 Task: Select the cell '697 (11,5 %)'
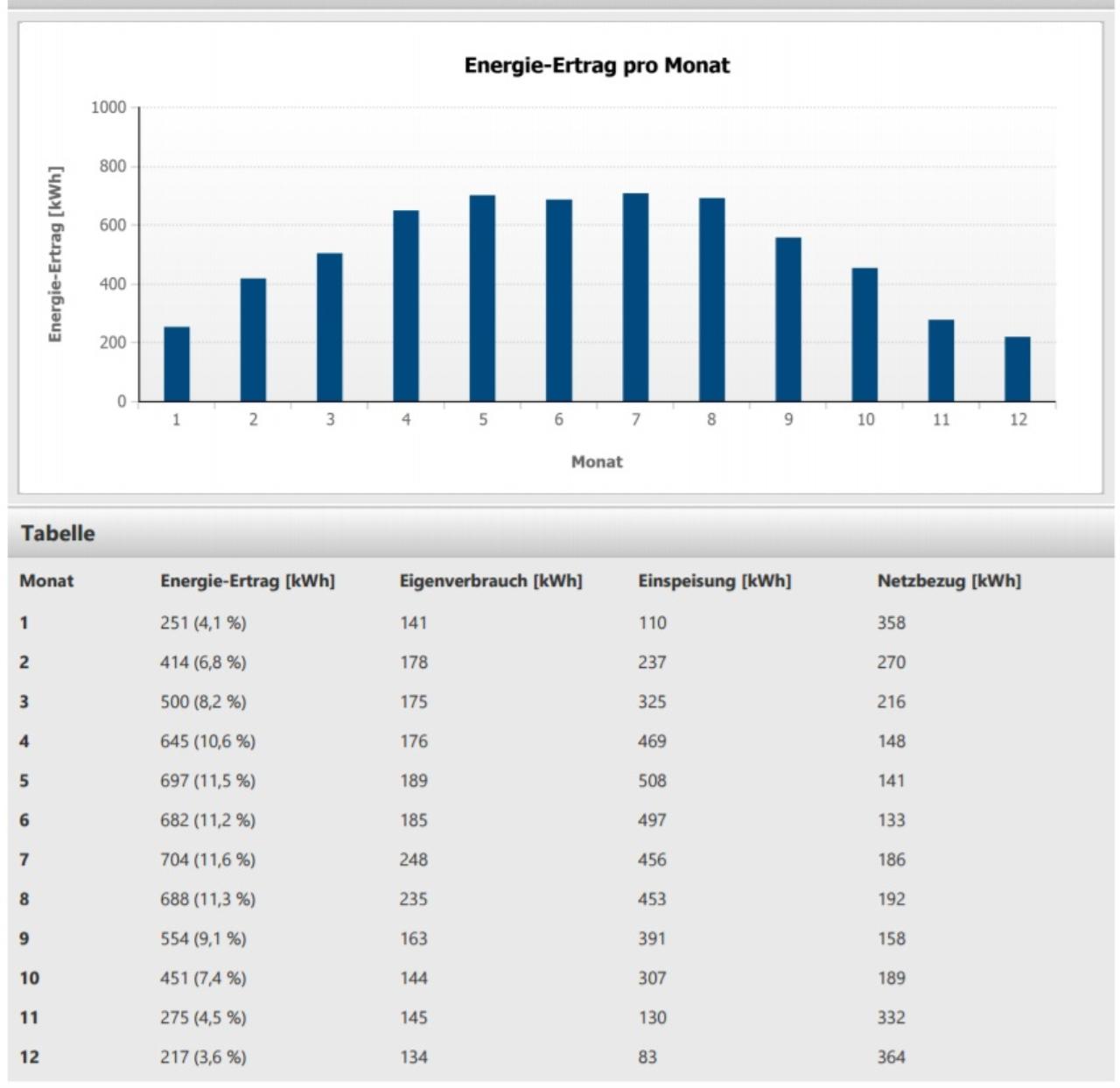207,781
